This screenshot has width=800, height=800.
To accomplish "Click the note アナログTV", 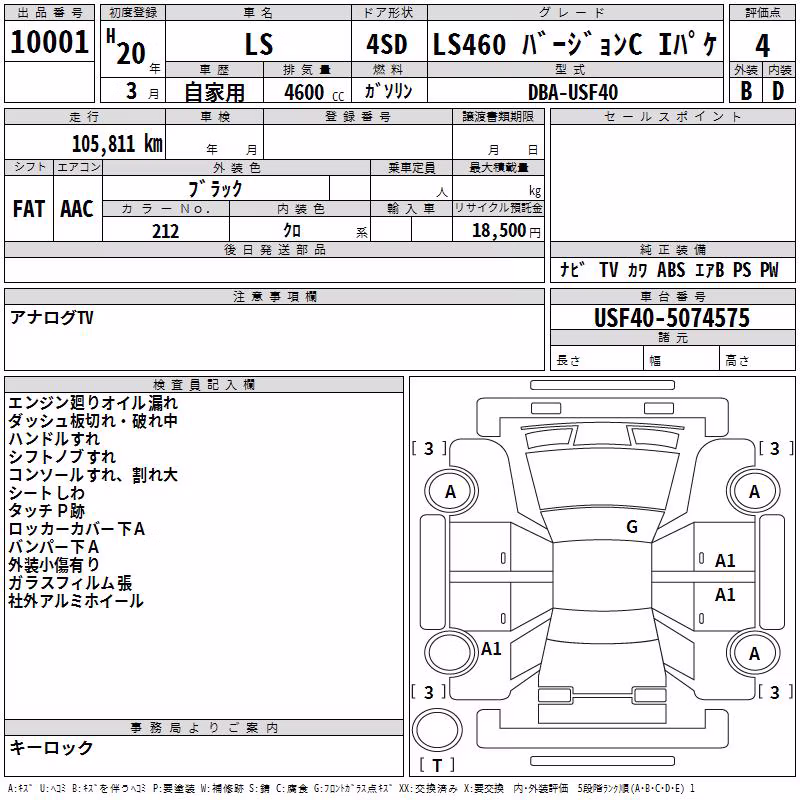I will coord(52,317).
